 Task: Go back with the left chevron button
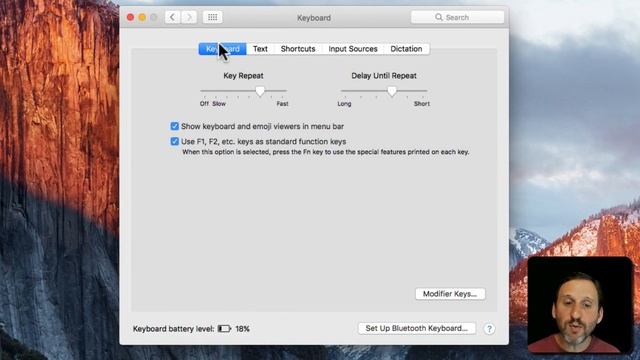click(x=173, y=17)
